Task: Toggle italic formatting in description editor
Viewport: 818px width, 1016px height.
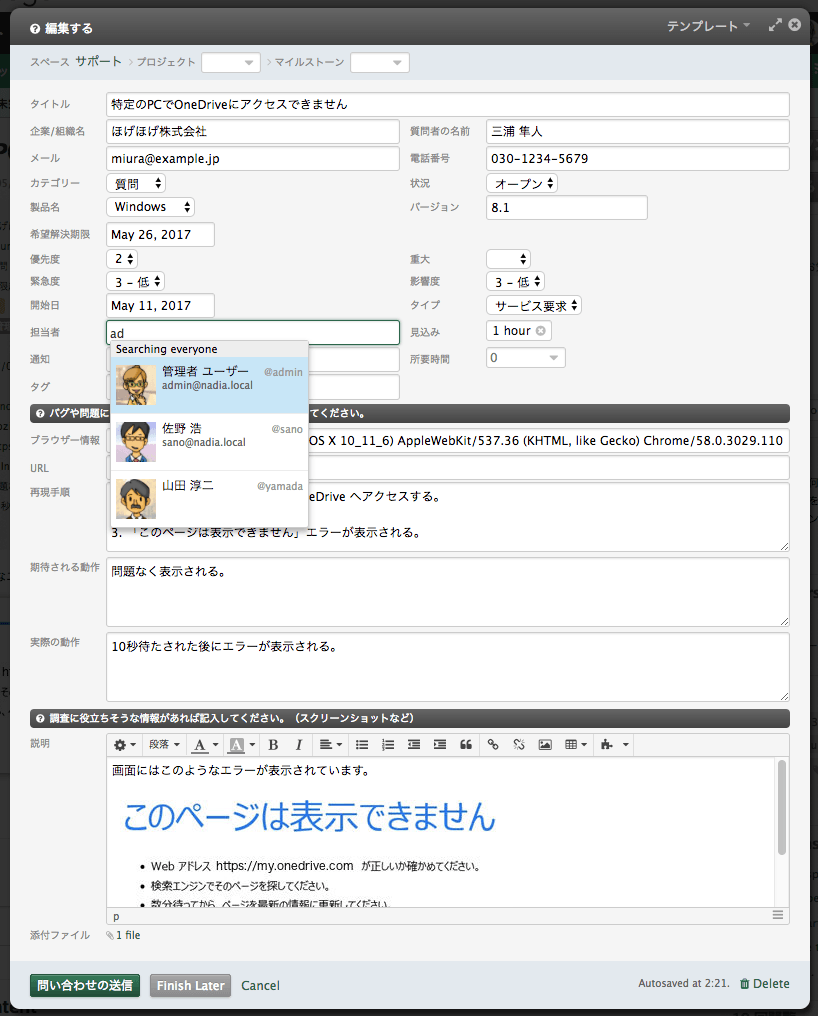Action: (298, 745)
